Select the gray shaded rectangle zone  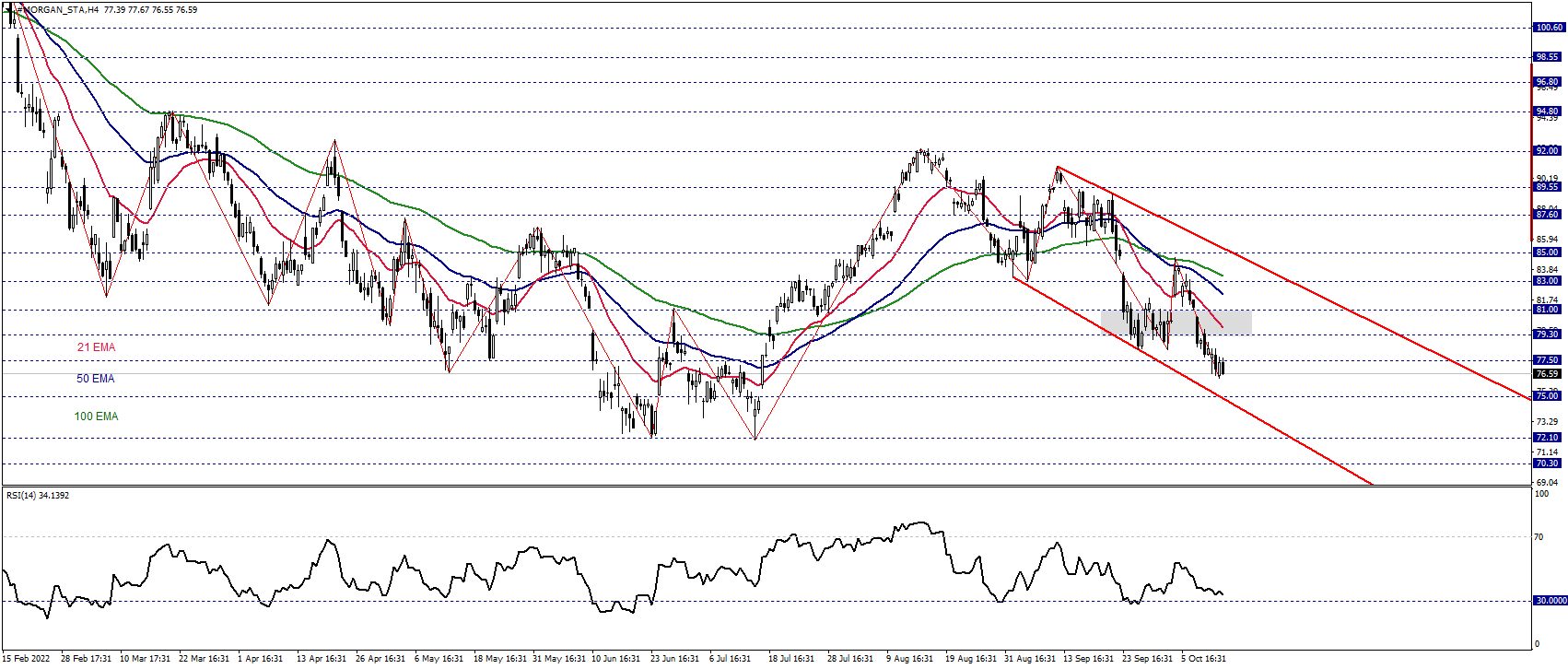point(1176,323)
